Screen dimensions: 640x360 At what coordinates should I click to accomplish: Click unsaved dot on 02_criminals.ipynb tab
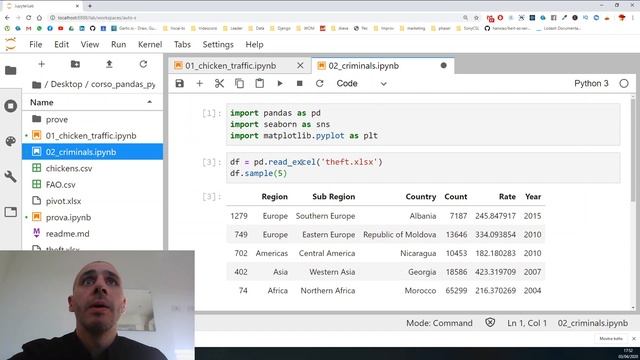444,65
